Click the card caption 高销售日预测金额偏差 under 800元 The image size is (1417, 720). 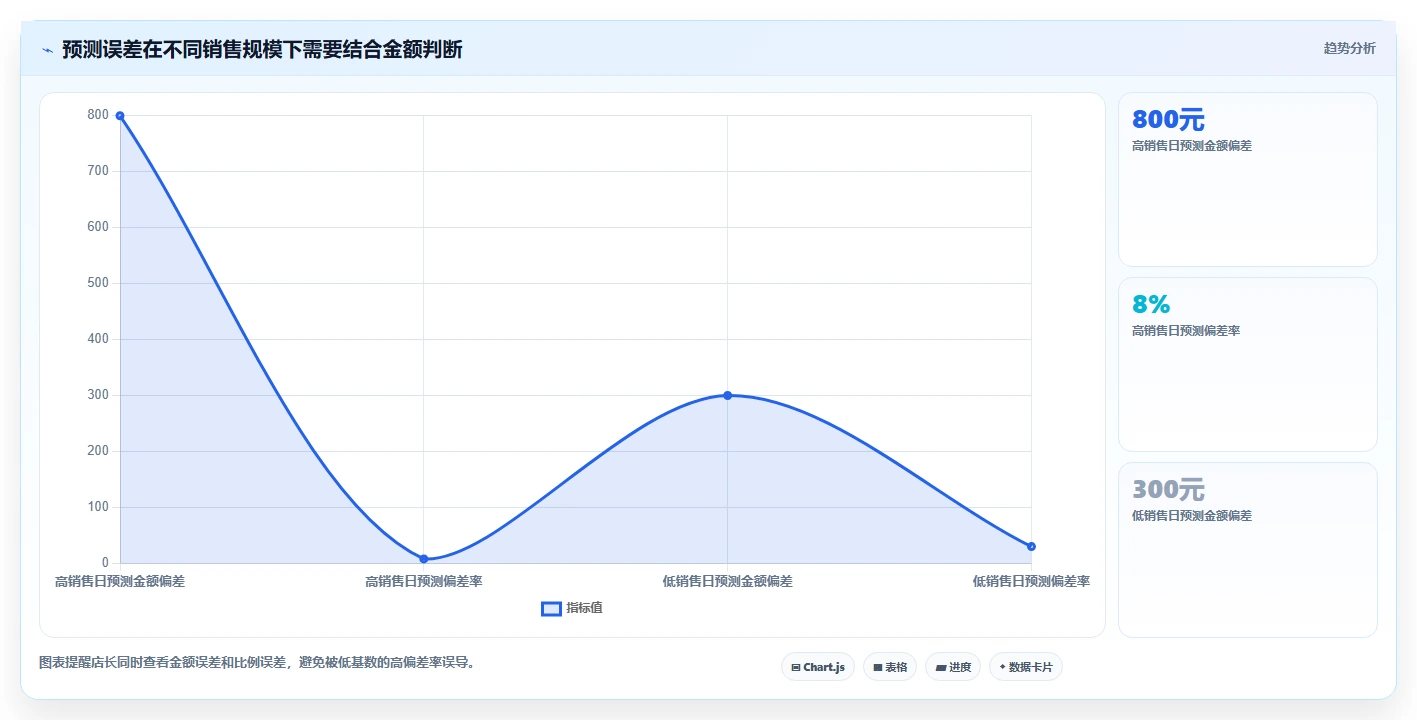coord(1192,146)
